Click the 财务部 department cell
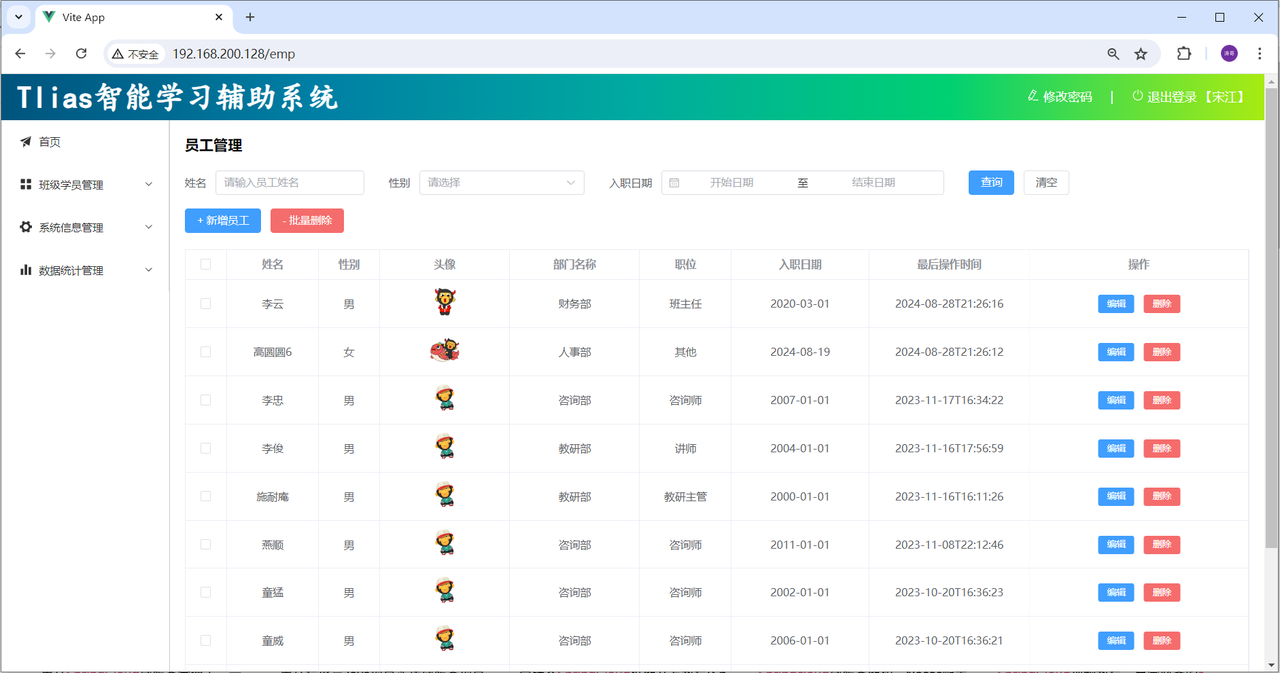 tap(575, 304)
